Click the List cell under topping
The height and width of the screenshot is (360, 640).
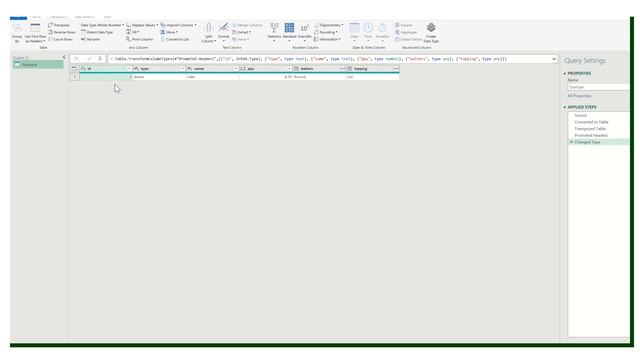[x=373, y=77]
